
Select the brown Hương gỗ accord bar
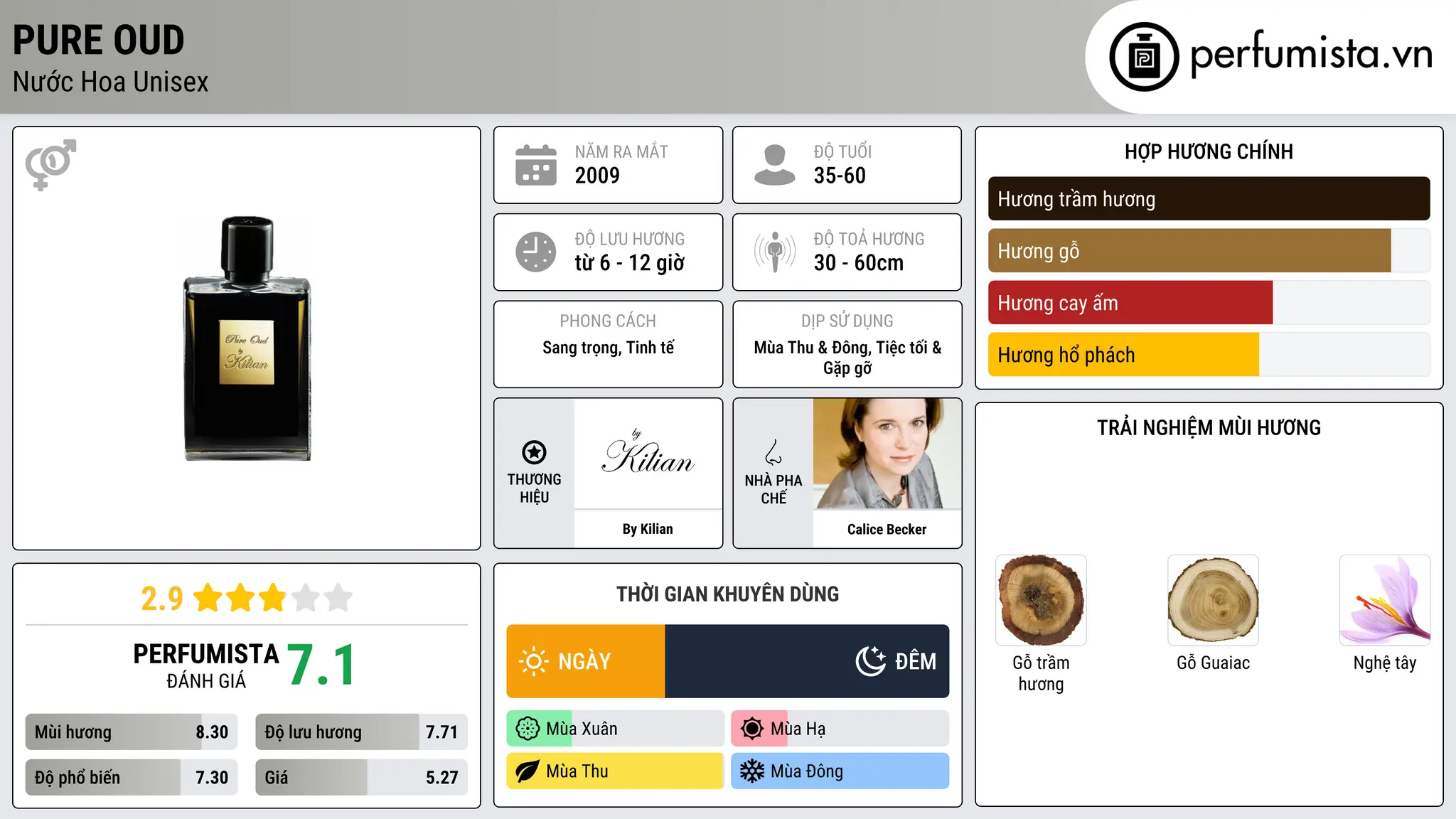[x=1209, y=251]
